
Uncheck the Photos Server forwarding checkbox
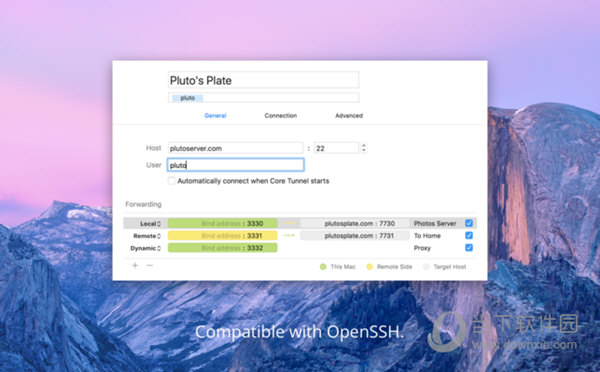coord(469,223)
